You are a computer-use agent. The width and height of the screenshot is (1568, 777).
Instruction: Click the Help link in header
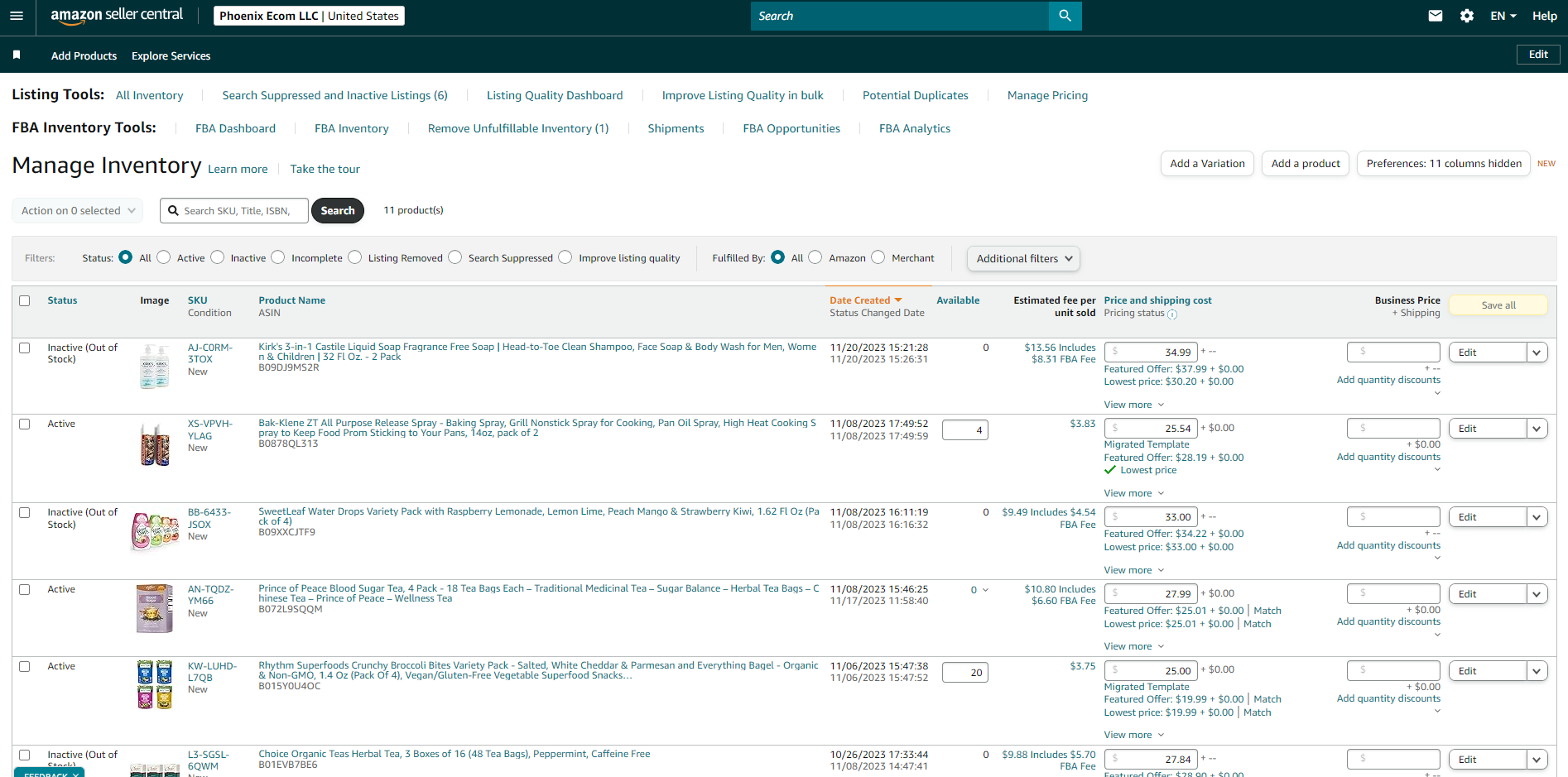[1544, 16]
